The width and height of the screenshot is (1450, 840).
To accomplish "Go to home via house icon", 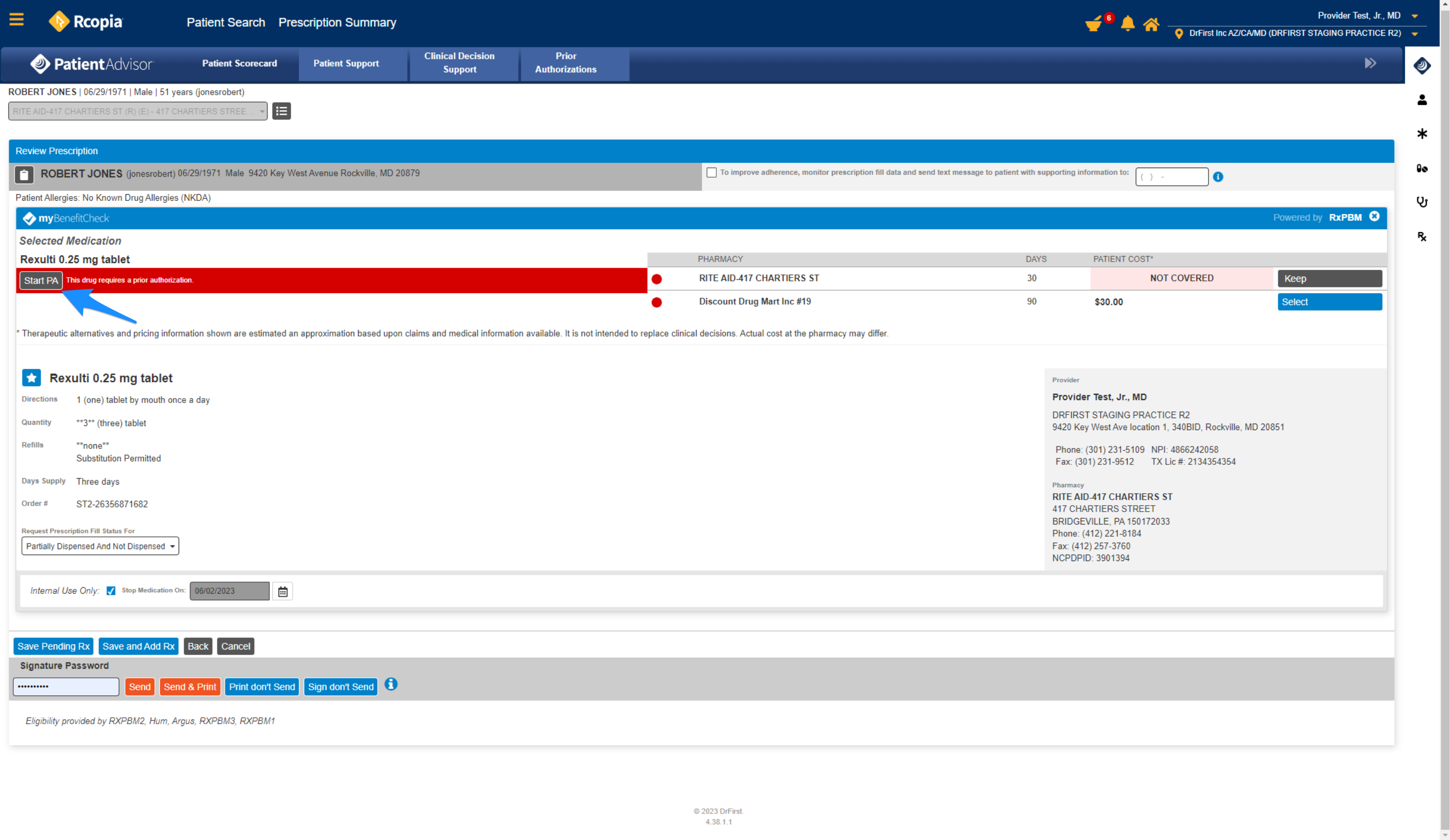I will click(1151, 24).
